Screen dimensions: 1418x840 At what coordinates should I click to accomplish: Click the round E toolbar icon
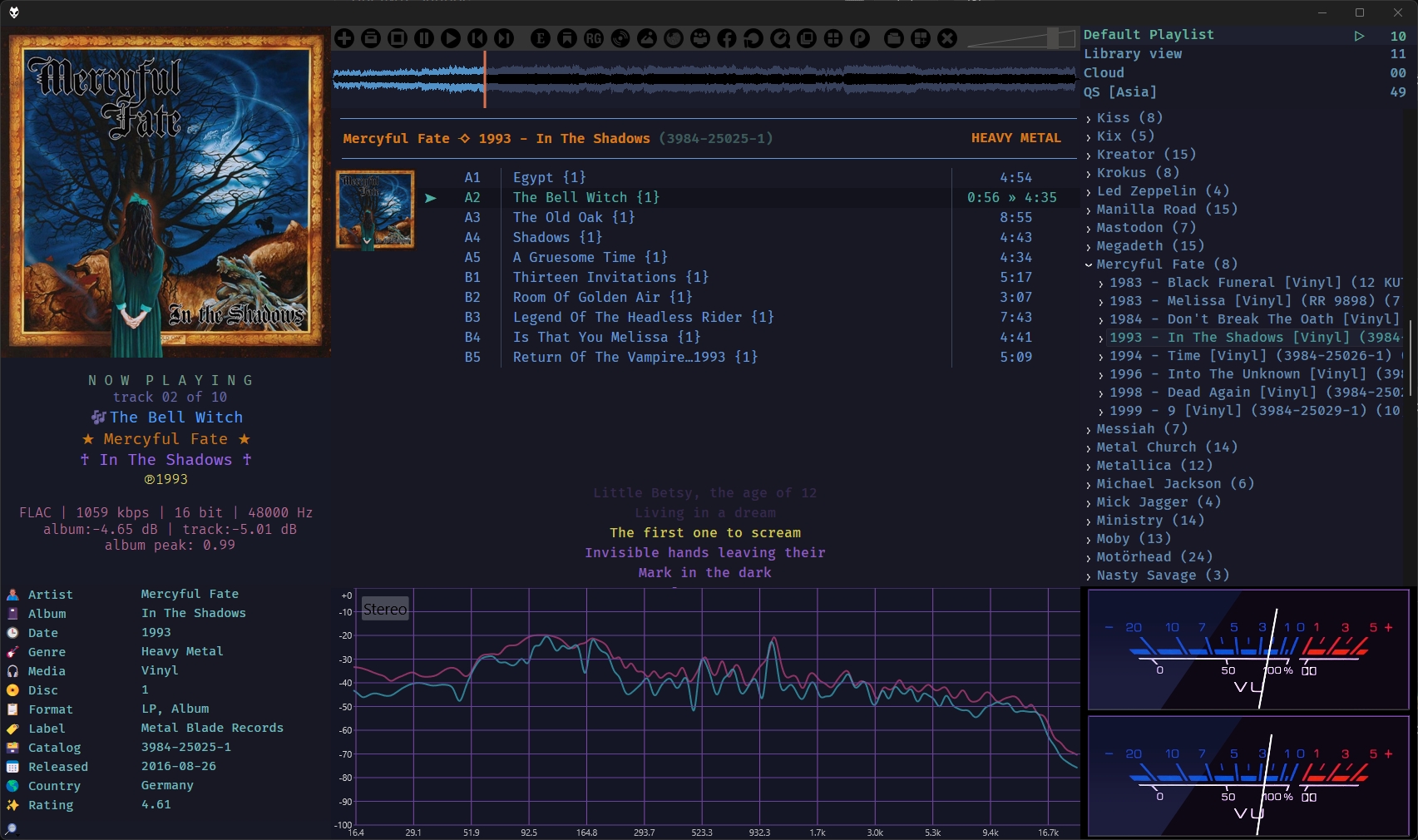[541, 38]
